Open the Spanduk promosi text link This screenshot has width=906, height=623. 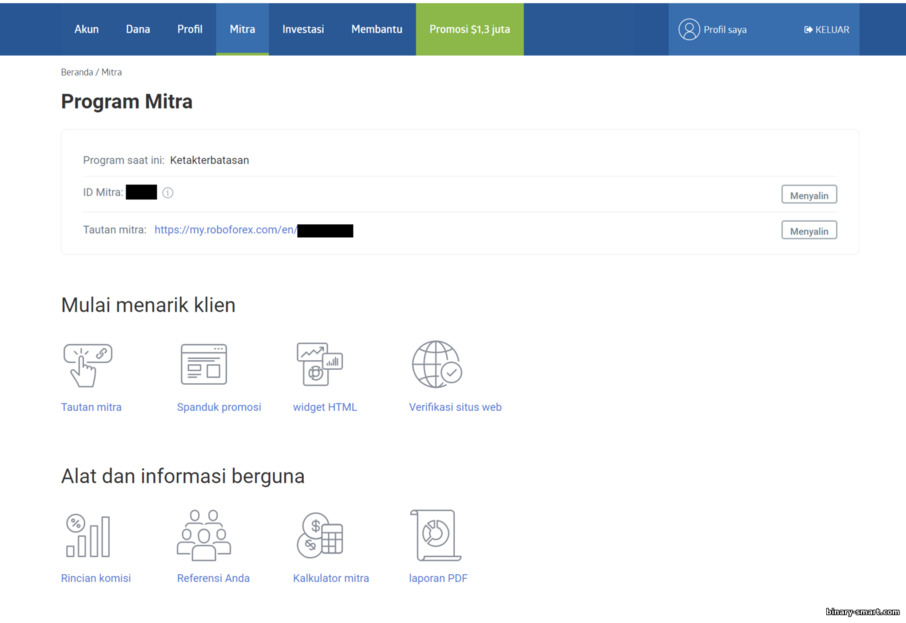click(219, 407)
